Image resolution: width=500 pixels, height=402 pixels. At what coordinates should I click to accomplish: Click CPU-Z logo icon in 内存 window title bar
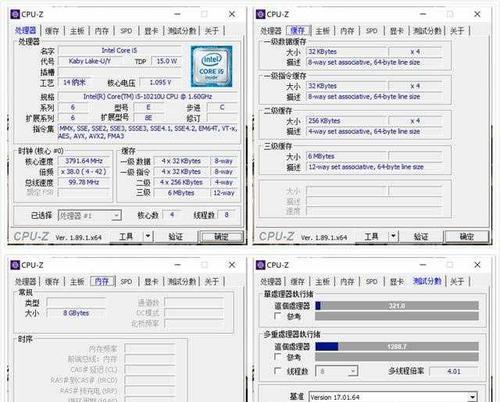tap(15, 265)
